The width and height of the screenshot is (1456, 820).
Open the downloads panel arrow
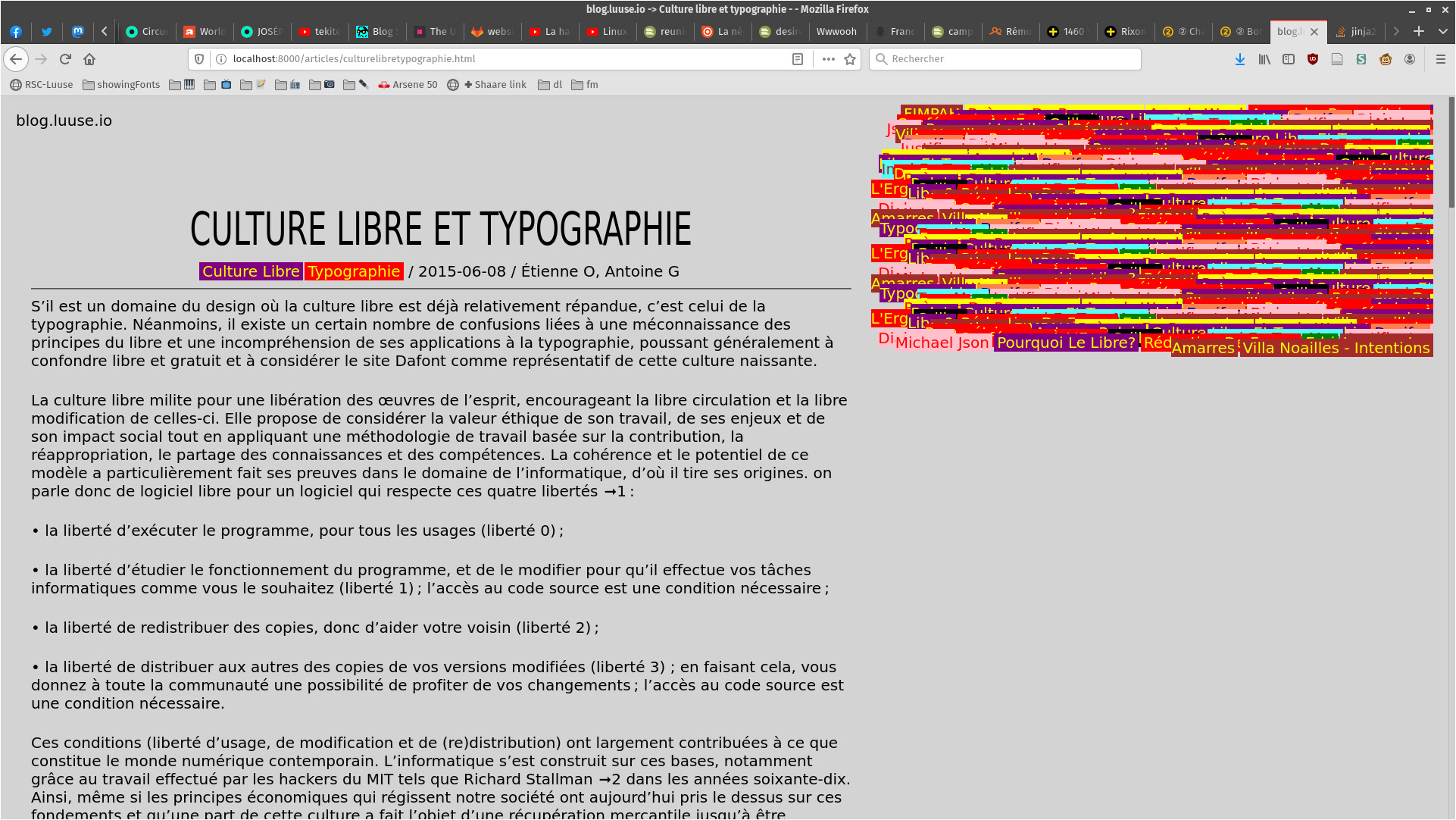tap(1240, 59)
